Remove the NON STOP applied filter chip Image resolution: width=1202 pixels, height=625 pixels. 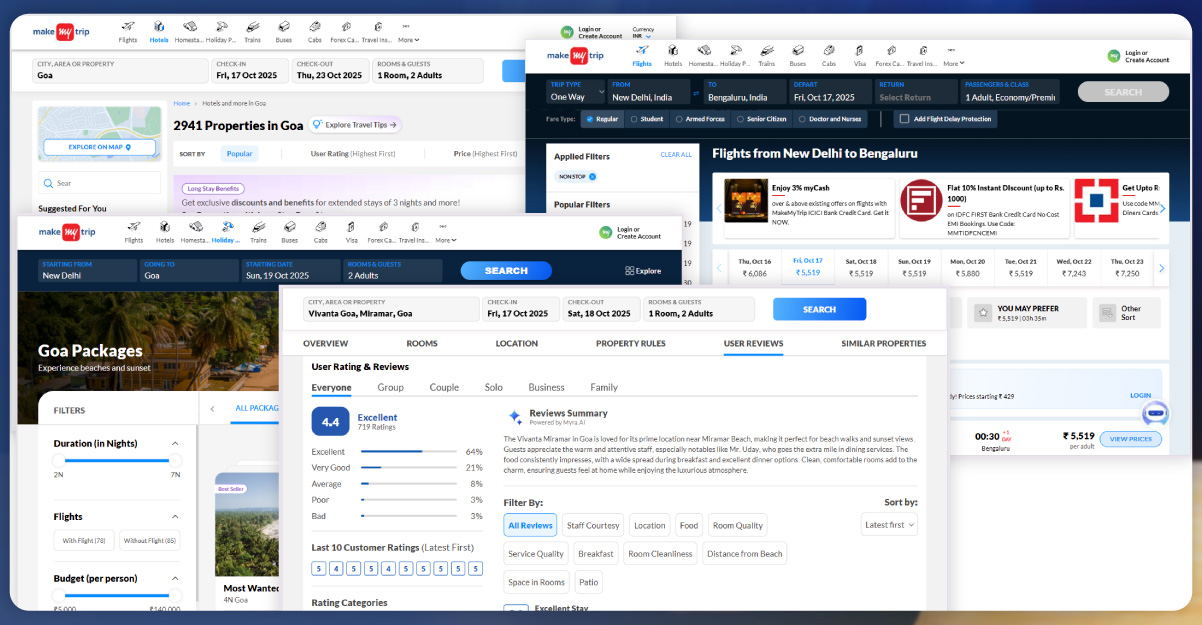[592, 177]
